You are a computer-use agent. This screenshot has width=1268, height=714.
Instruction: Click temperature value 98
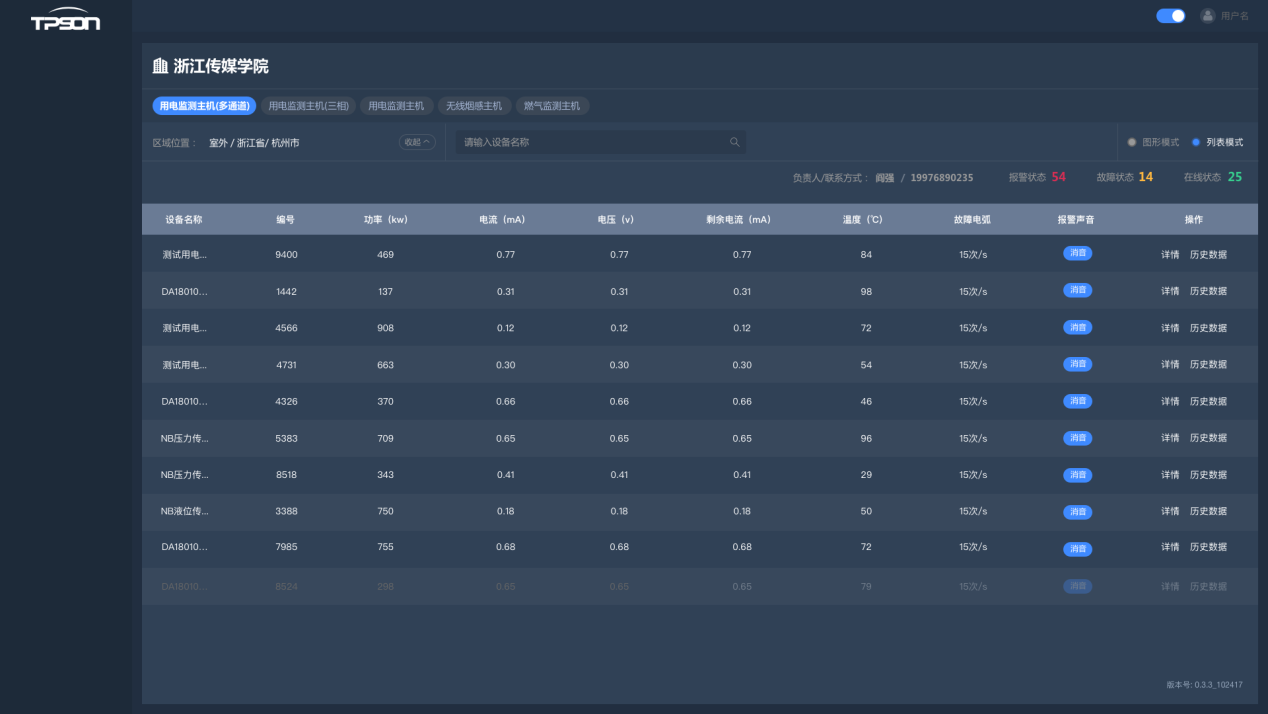click(x=866, y=291)
